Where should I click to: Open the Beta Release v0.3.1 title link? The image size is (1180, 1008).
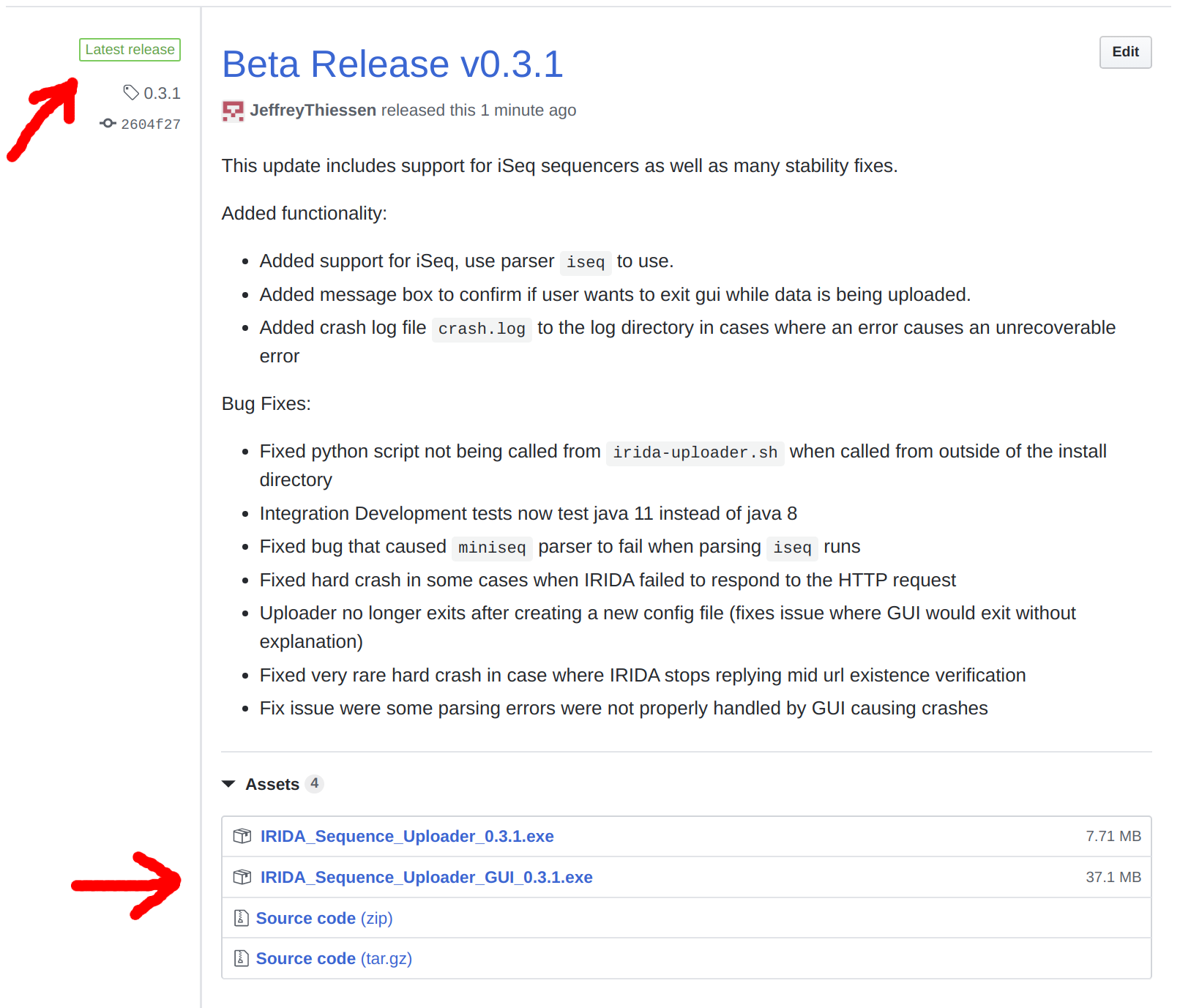click(x=393, y=64)
